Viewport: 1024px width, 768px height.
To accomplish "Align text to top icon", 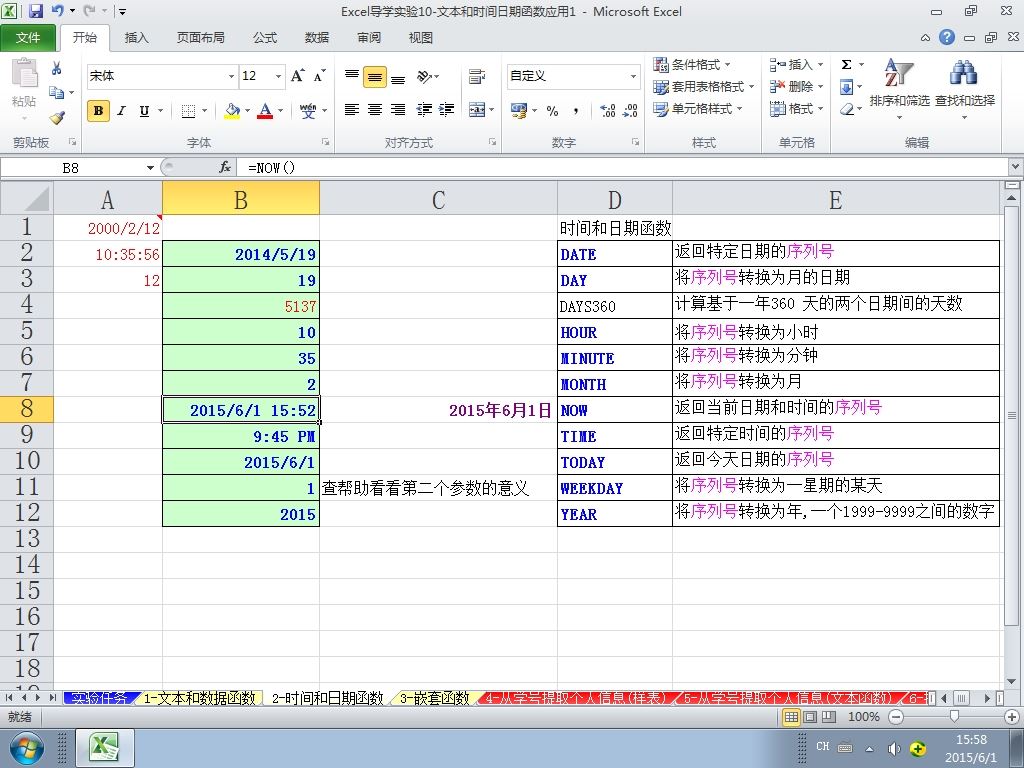I will click(352, 76).
